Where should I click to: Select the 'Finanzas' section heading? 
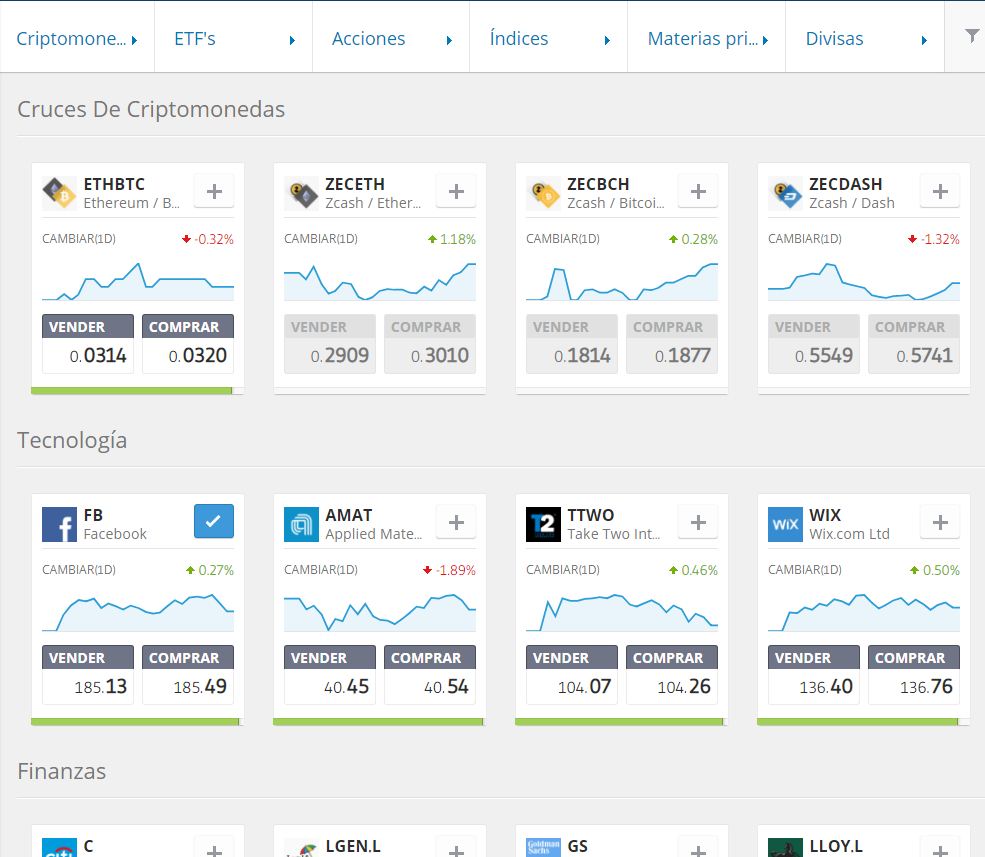[62, 771]
